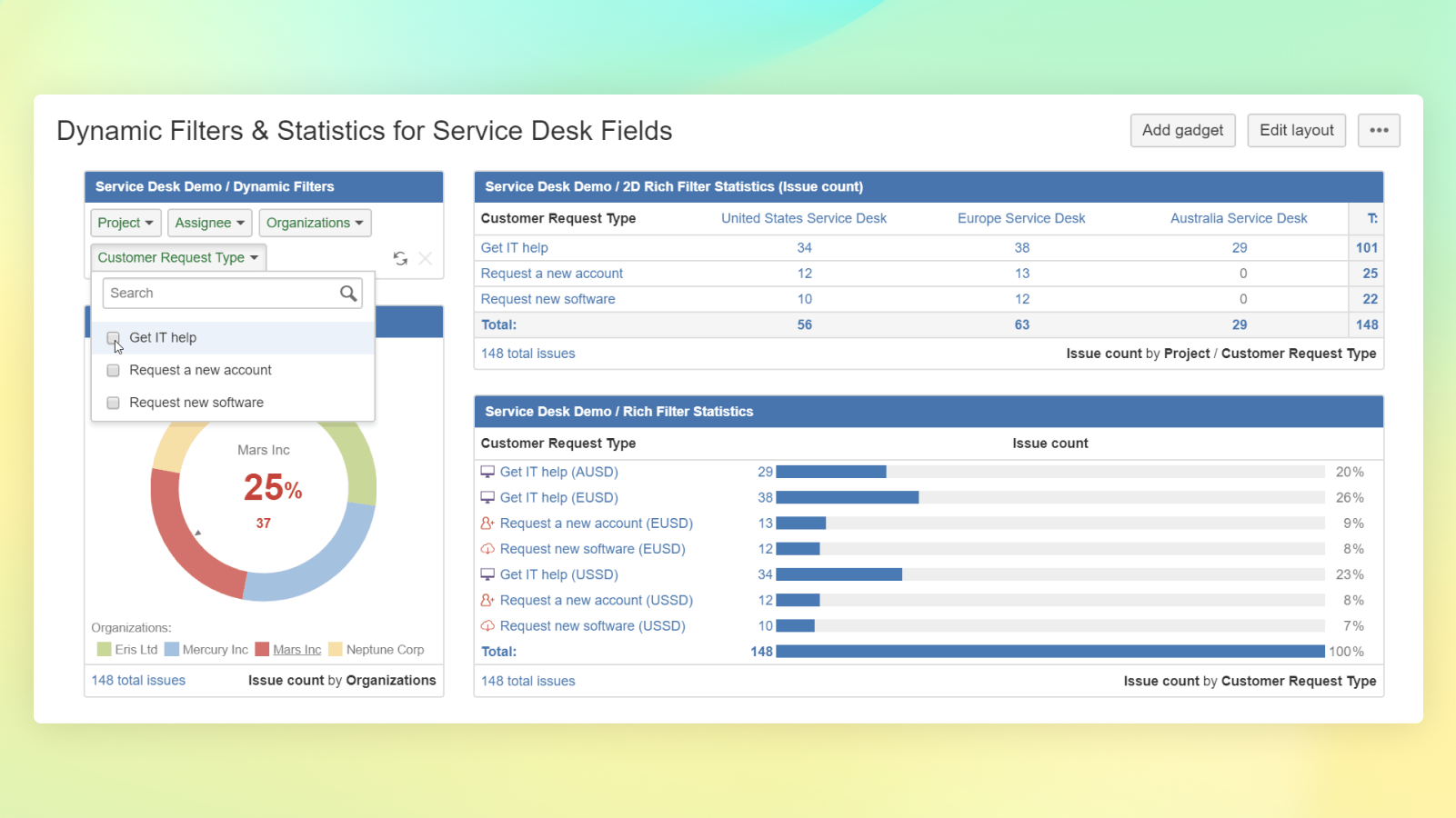Refresh the Dynamic Filters gadget

(x=400, y=258)
